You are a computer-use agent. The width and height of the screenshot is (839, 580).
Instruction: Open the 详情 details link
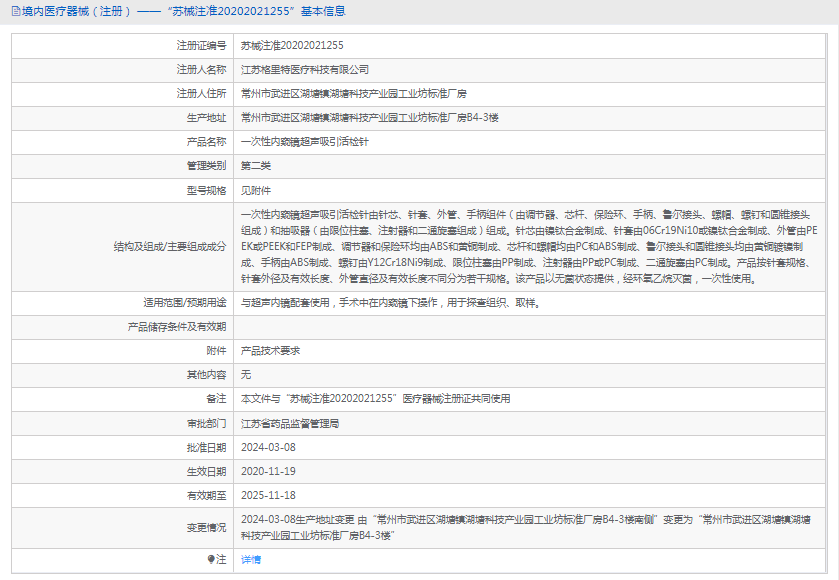point(251,560)
